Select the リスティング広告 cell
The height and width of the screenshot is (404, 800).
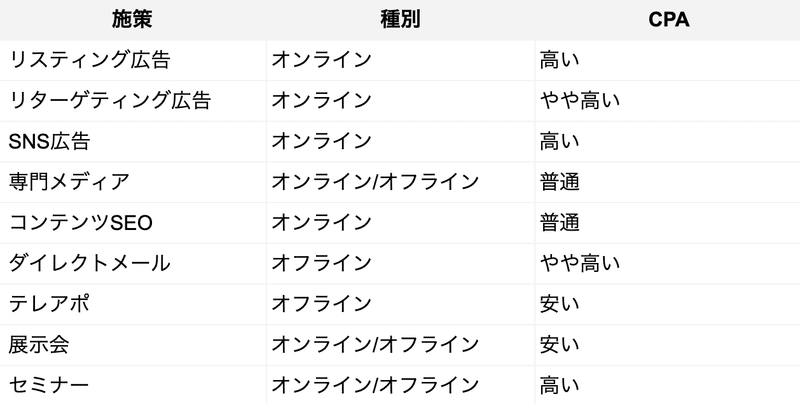tap(133, 60)
